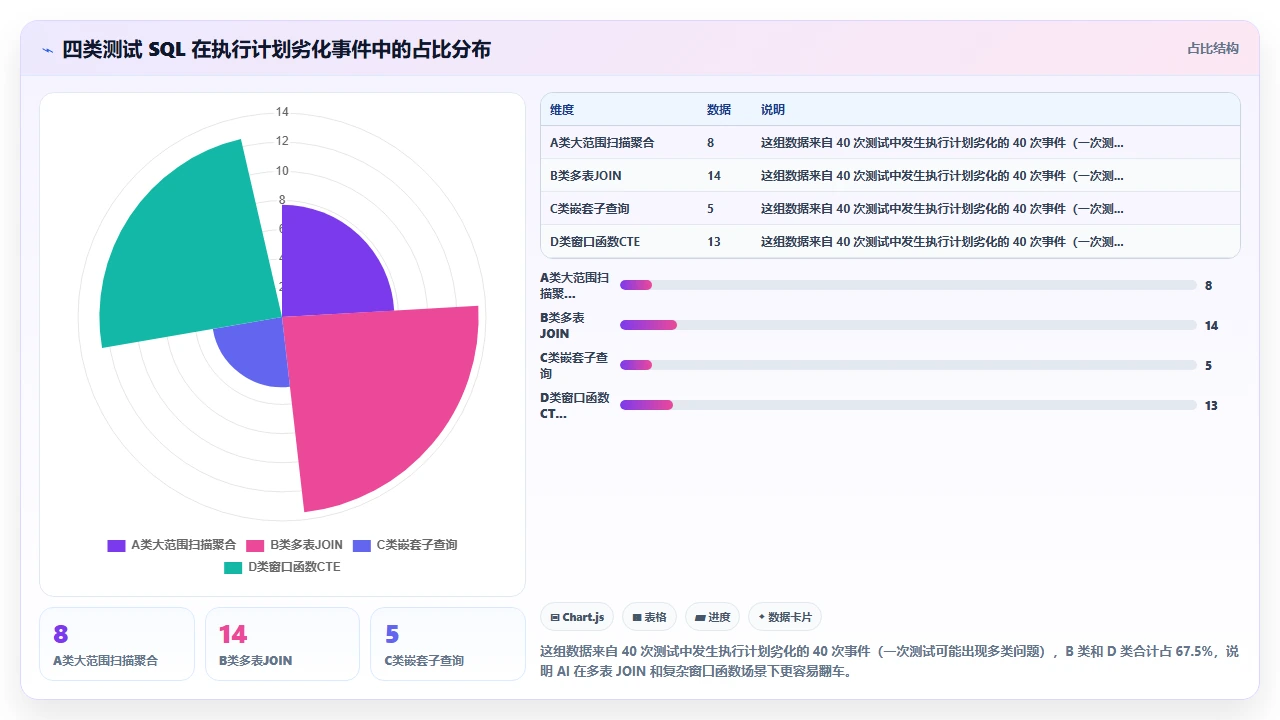Click the B类多表 JOIN progress bar
Screen dimensions: 1280x720
click(908, 325)
